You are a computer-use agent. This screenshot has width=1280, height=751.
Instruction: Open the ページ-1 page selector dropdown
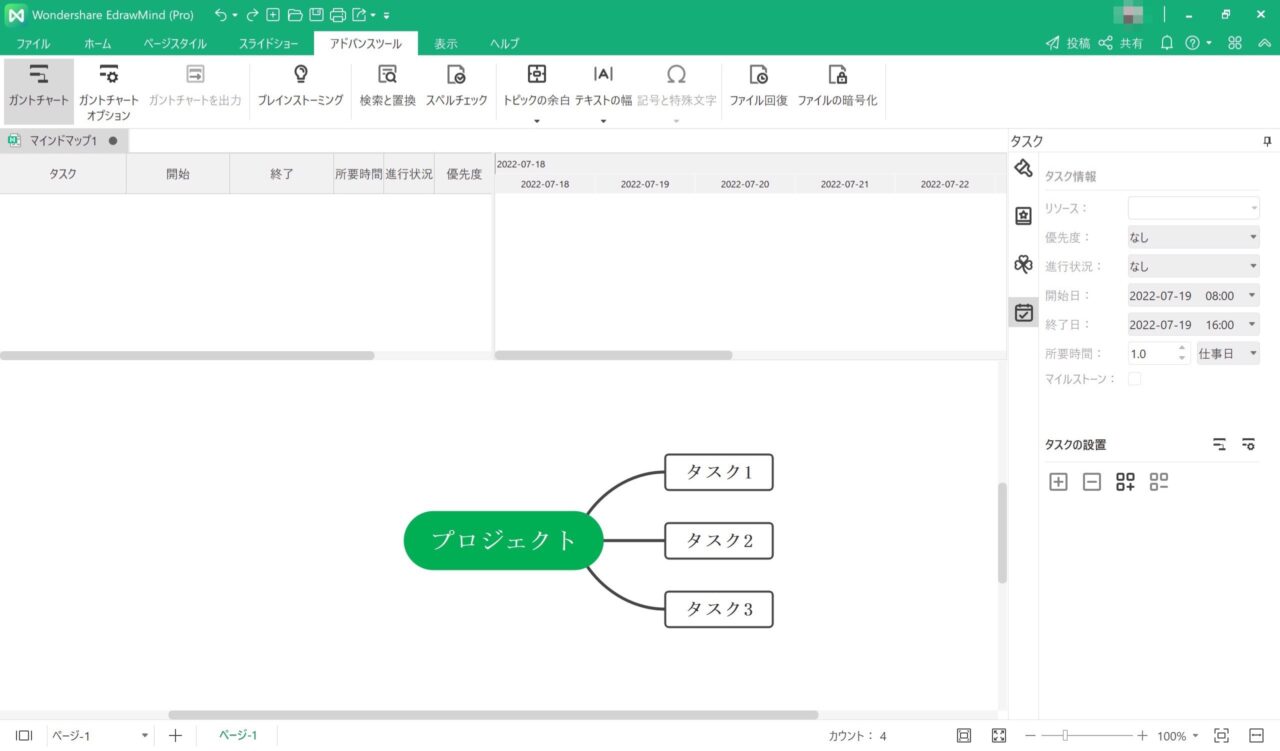[100, 735]
